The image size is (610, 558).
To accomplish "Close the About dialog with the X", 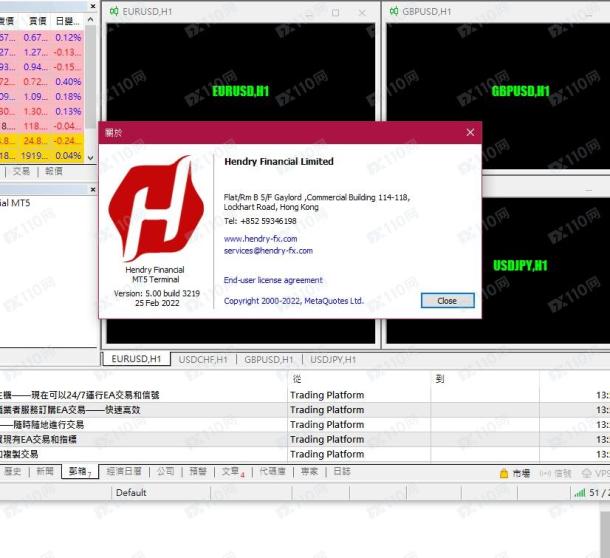I will (470, 132).
